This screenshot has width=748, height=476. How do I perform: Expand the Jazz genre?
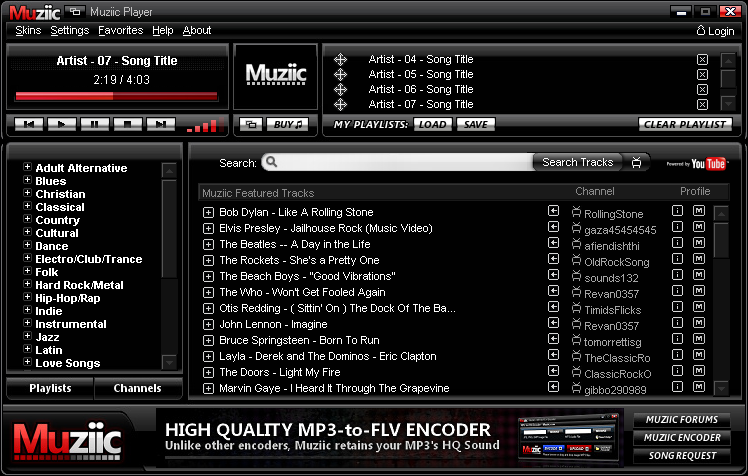[x=27, y=336]
